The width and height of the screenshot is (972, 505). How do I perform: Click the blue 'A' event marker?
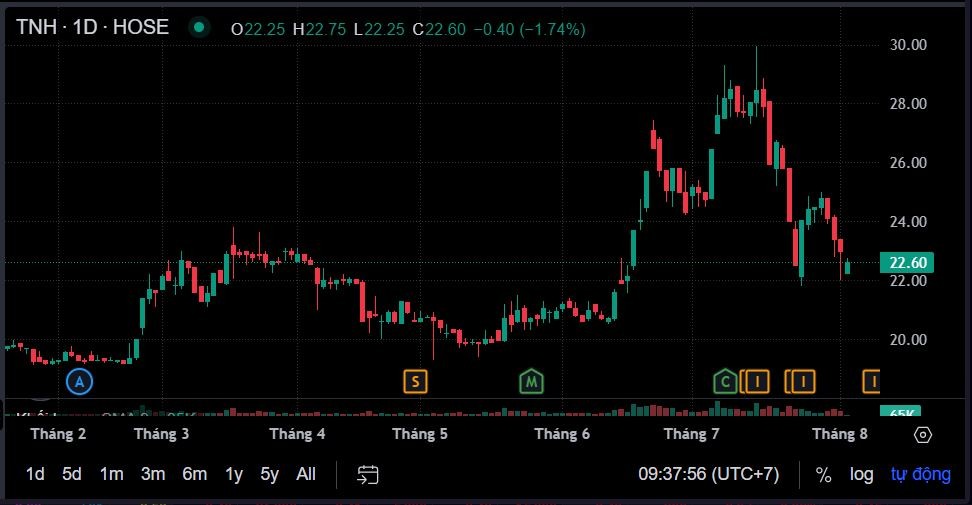pos(80,381)
